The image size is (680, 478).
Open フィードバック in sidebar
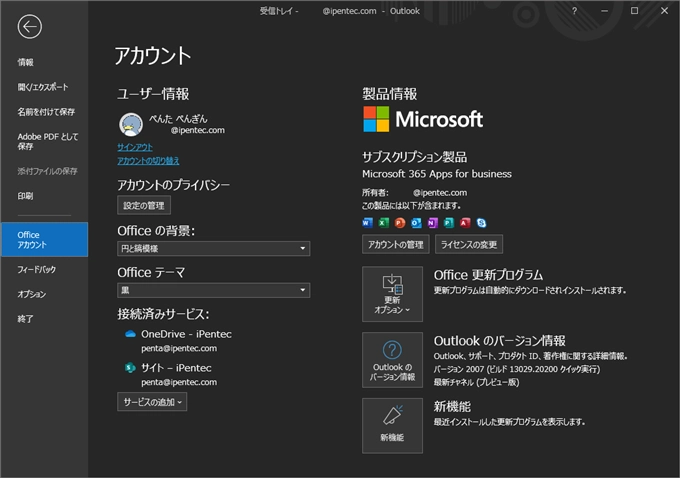click(44, 269)
